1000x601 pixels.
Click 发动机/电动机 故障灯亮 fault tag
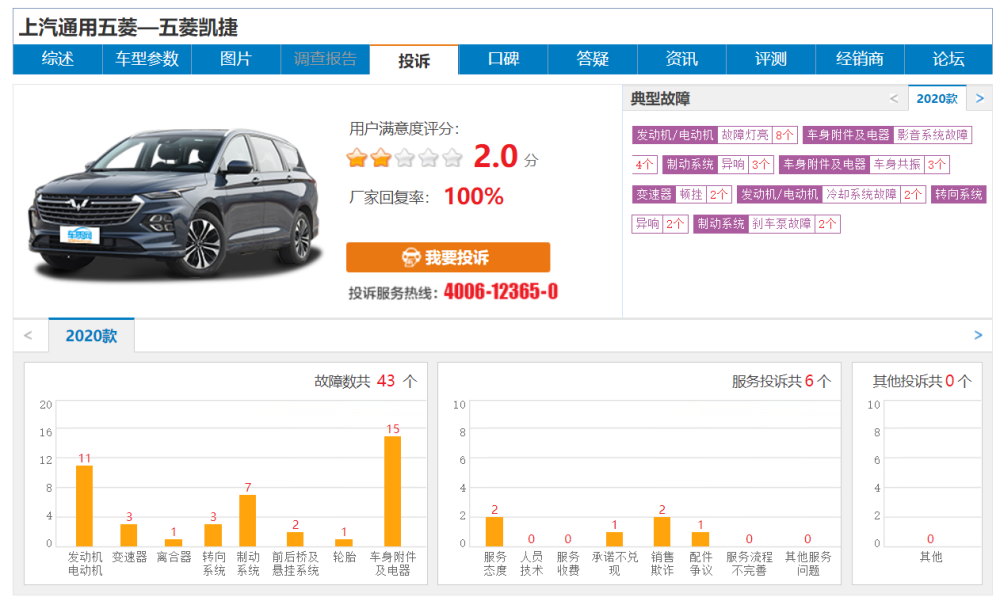(715, 135)
